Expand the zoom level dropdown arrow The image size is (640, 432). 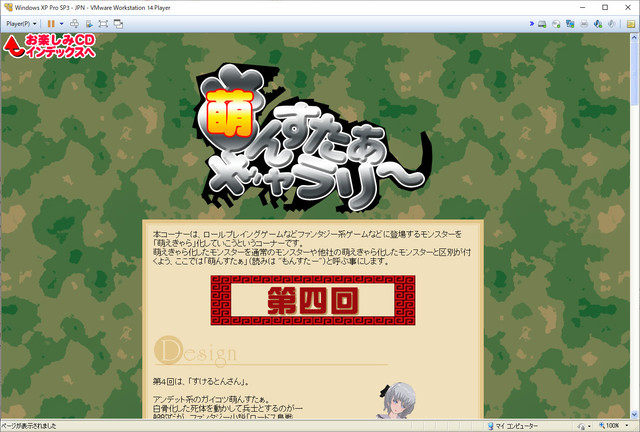pyautogui.click(x=627, y=426)
